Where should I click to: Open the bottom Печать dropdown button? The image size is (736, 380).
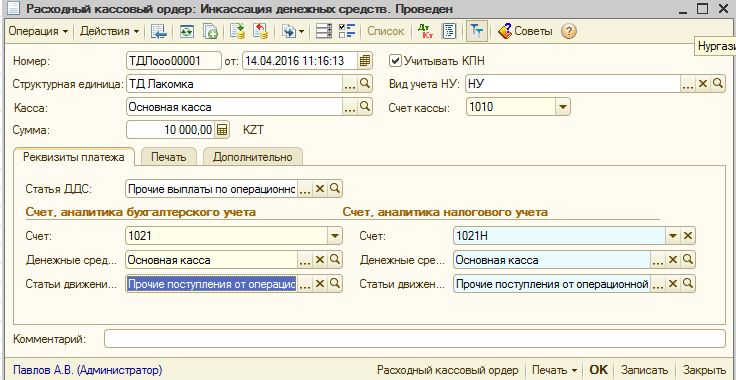point(554,370)
